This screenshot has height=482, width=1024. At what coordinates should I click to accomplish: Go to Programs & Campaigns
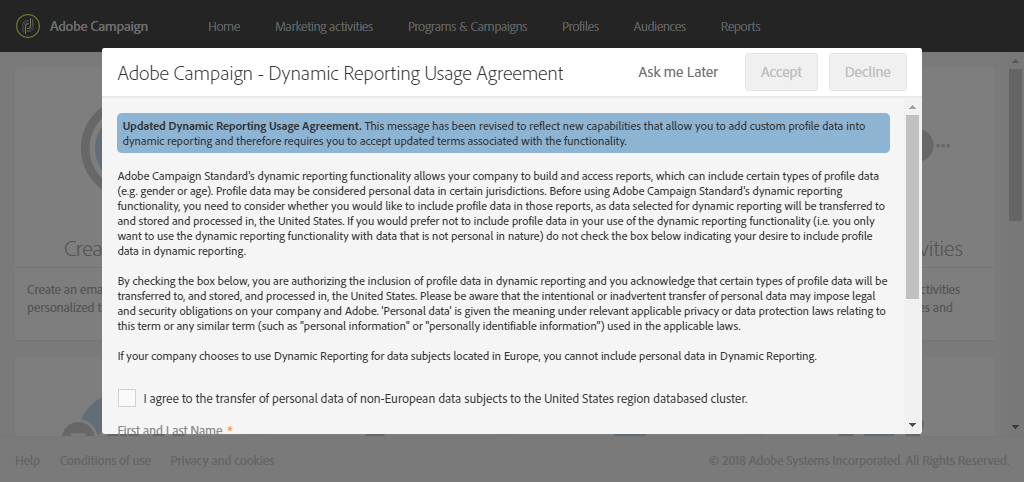pyautogui.click(x=468, y=27)
